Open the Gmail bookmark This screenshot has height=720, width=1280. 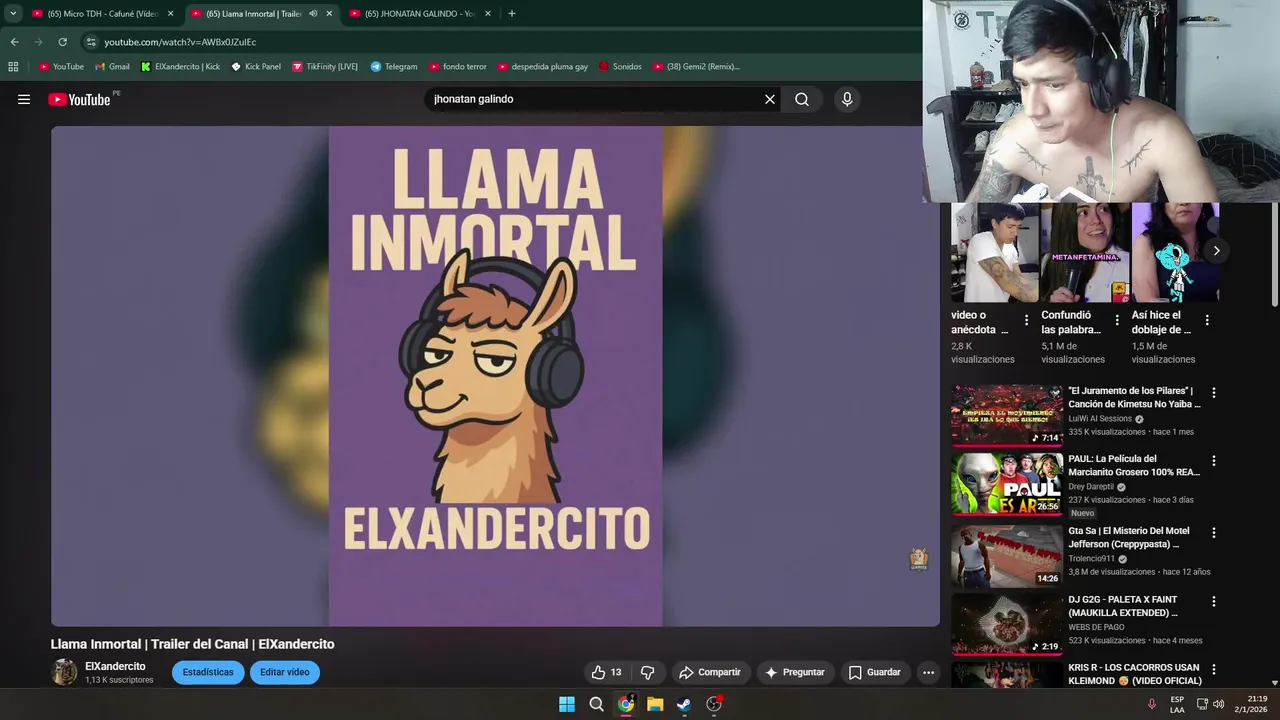pyautogui.click(x=112, y=66)
